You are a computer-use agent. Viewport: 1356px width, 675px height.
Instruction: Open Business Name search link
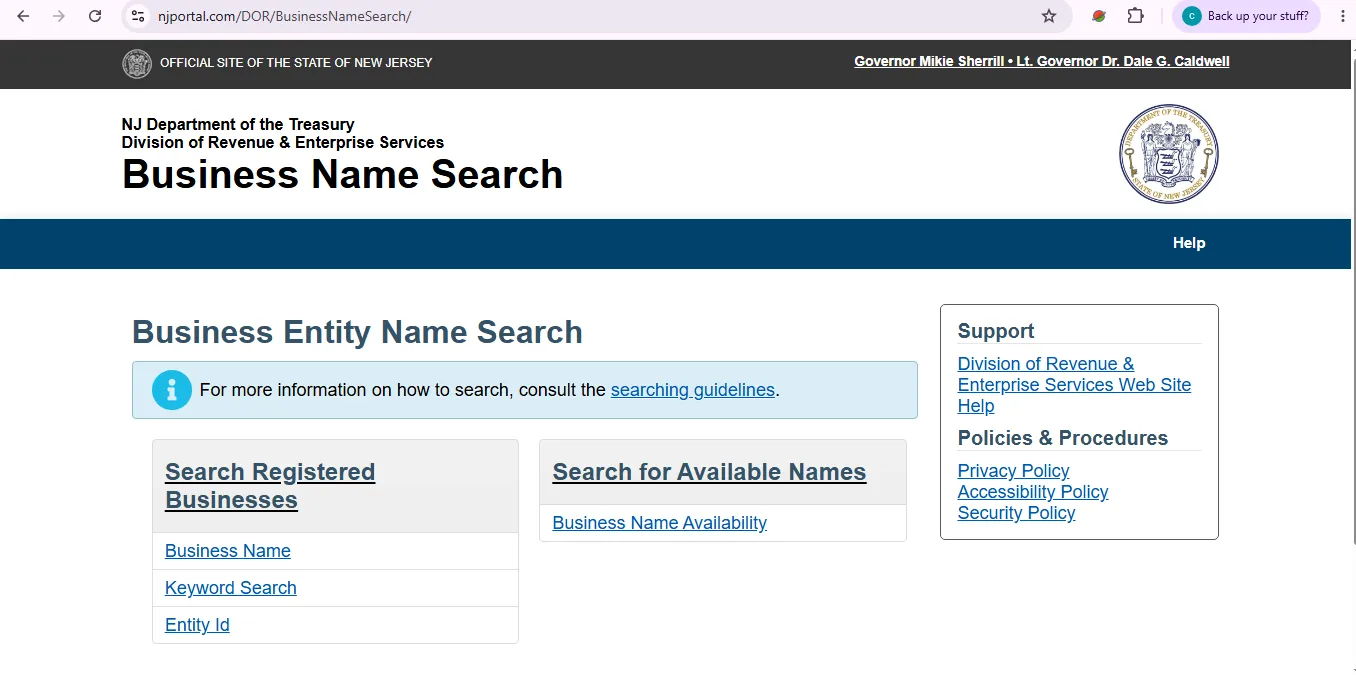(228, 551)
